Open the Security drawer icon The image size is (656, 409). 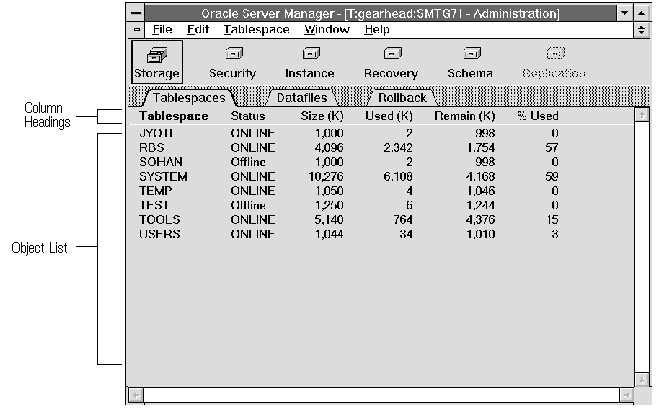click(233, 62)
